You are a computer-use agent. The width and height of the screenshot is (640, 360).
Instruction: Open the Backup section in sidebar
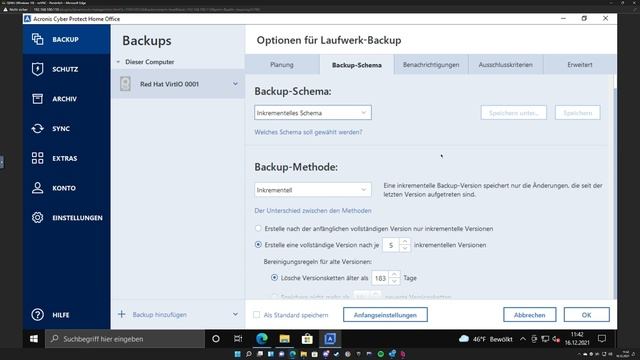[x=67, y=39]
